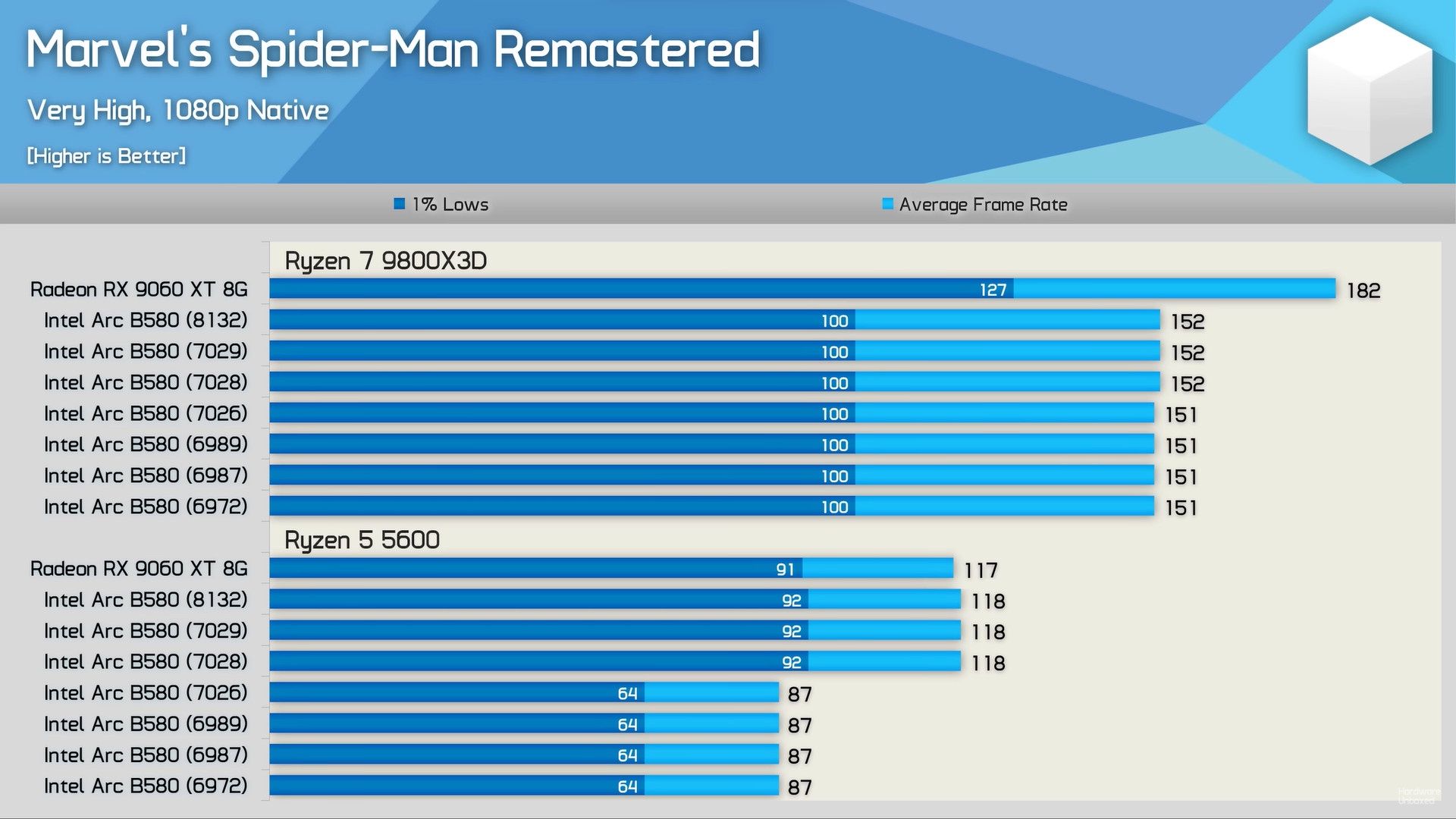Screen dimensions: 1456x819
Task: Click Radeon RX 9060 XT 8G label under 9800X3D
Action: (139, 290)
